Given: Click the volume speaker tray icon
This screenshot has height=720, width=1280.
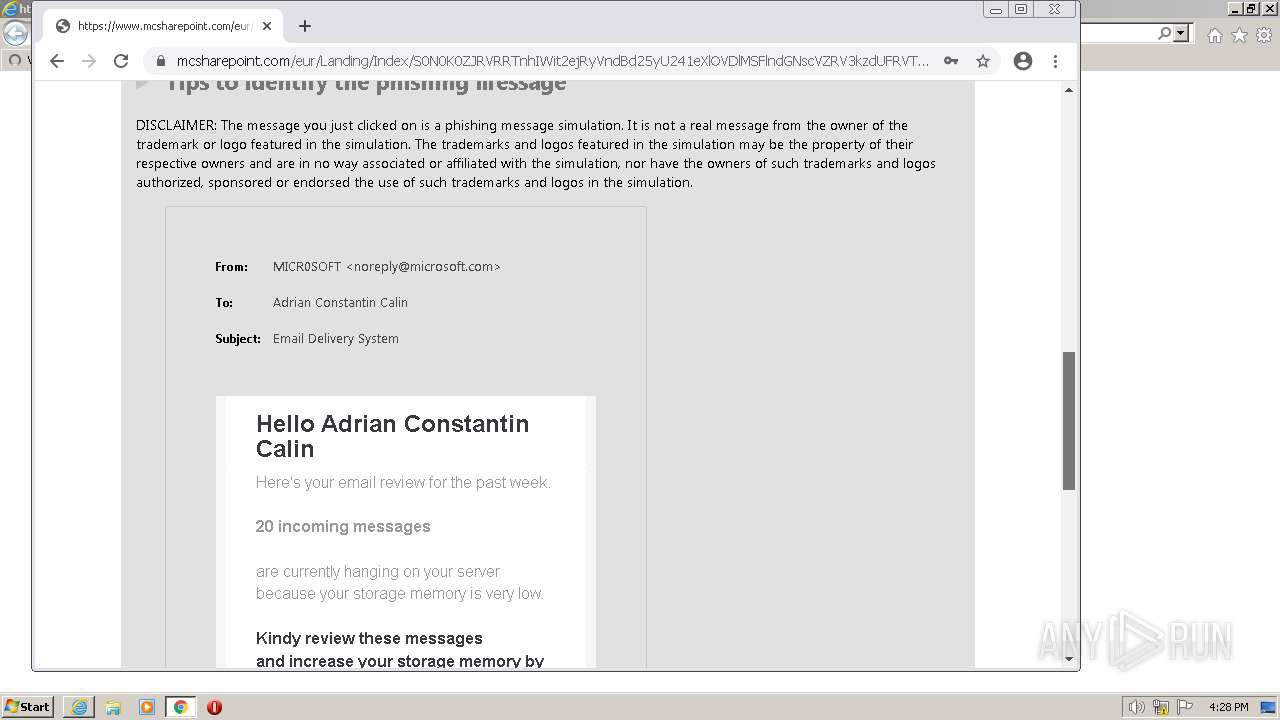Looking at the screenshot, I should coord(1137,707).
